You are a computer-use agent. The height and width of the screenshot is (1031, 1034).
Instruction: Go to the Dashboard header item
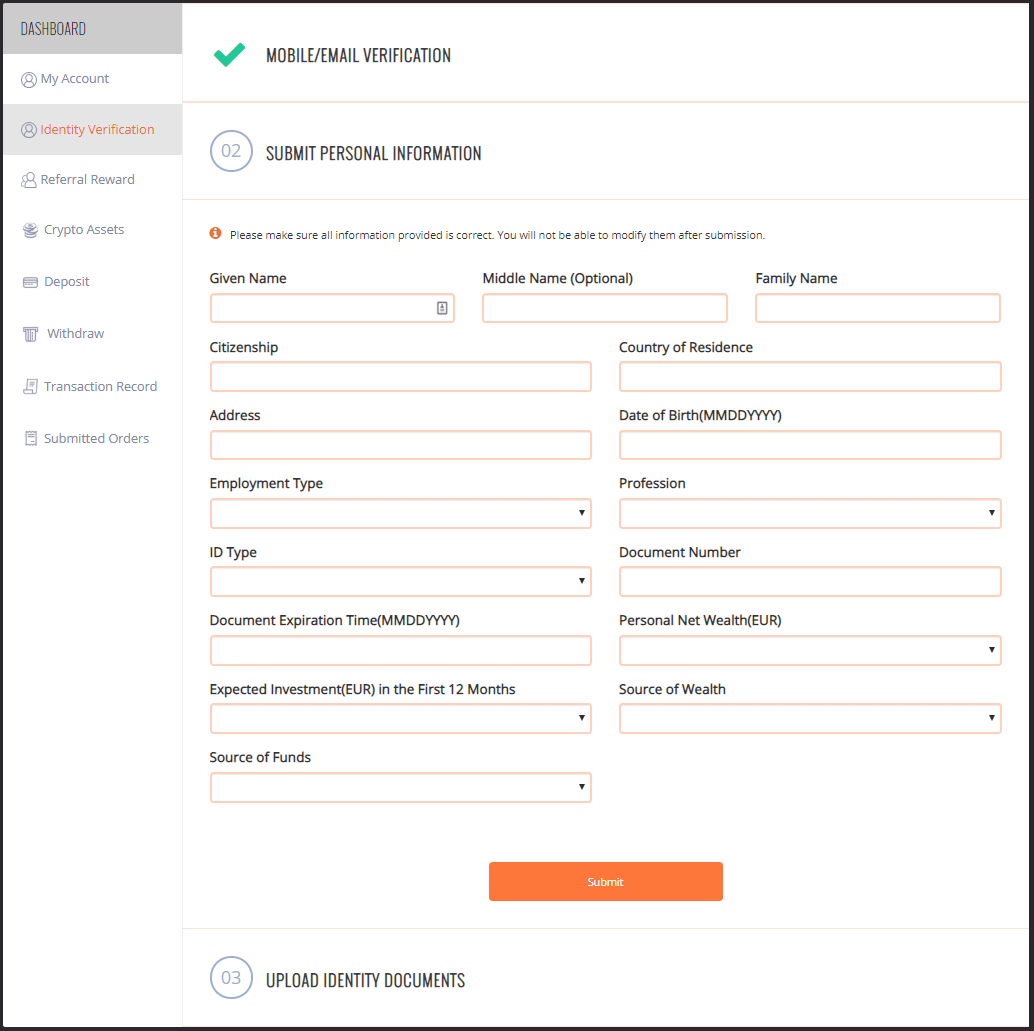pos(54,29)
